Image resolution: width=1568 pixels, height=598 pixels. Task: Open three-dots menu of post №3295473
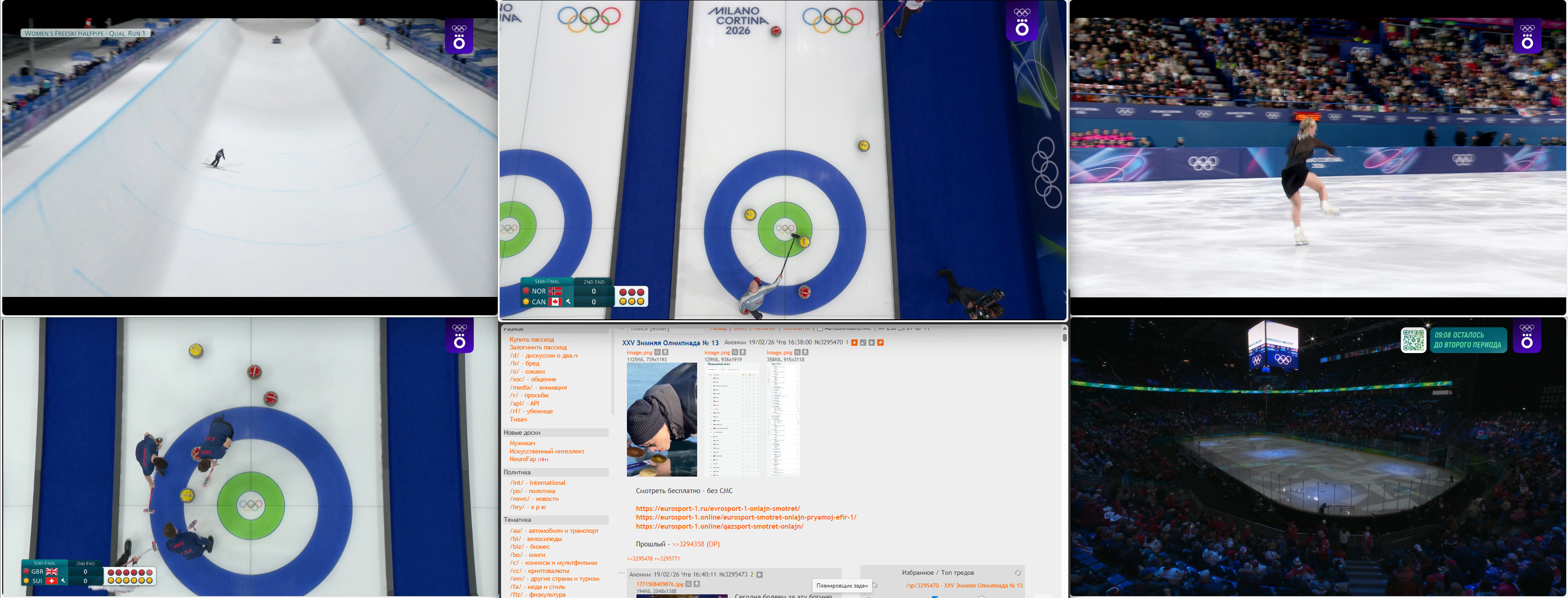(621, 573)
